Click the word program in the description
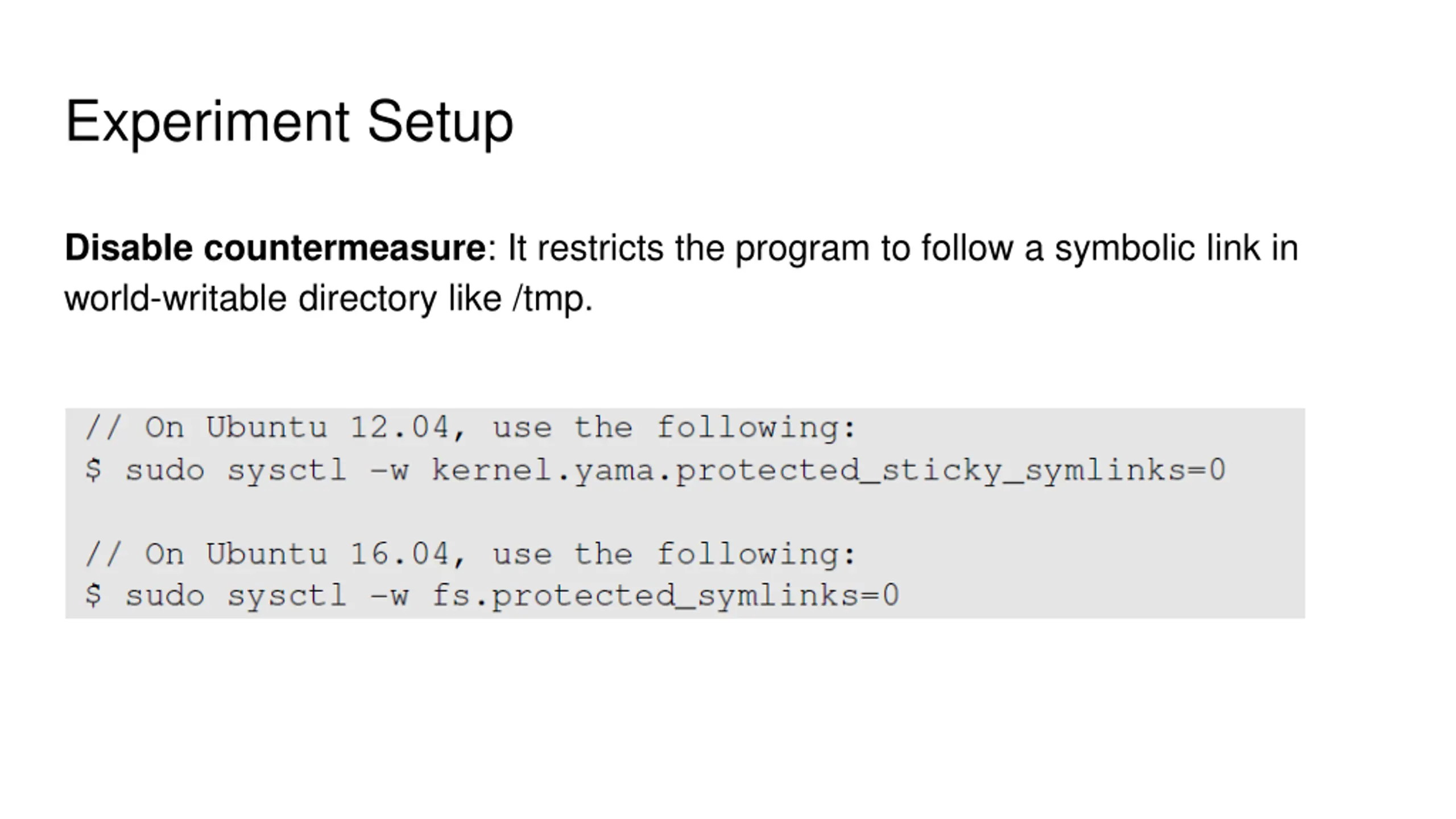The image size is (1456, 819). (x=802, y=250)
